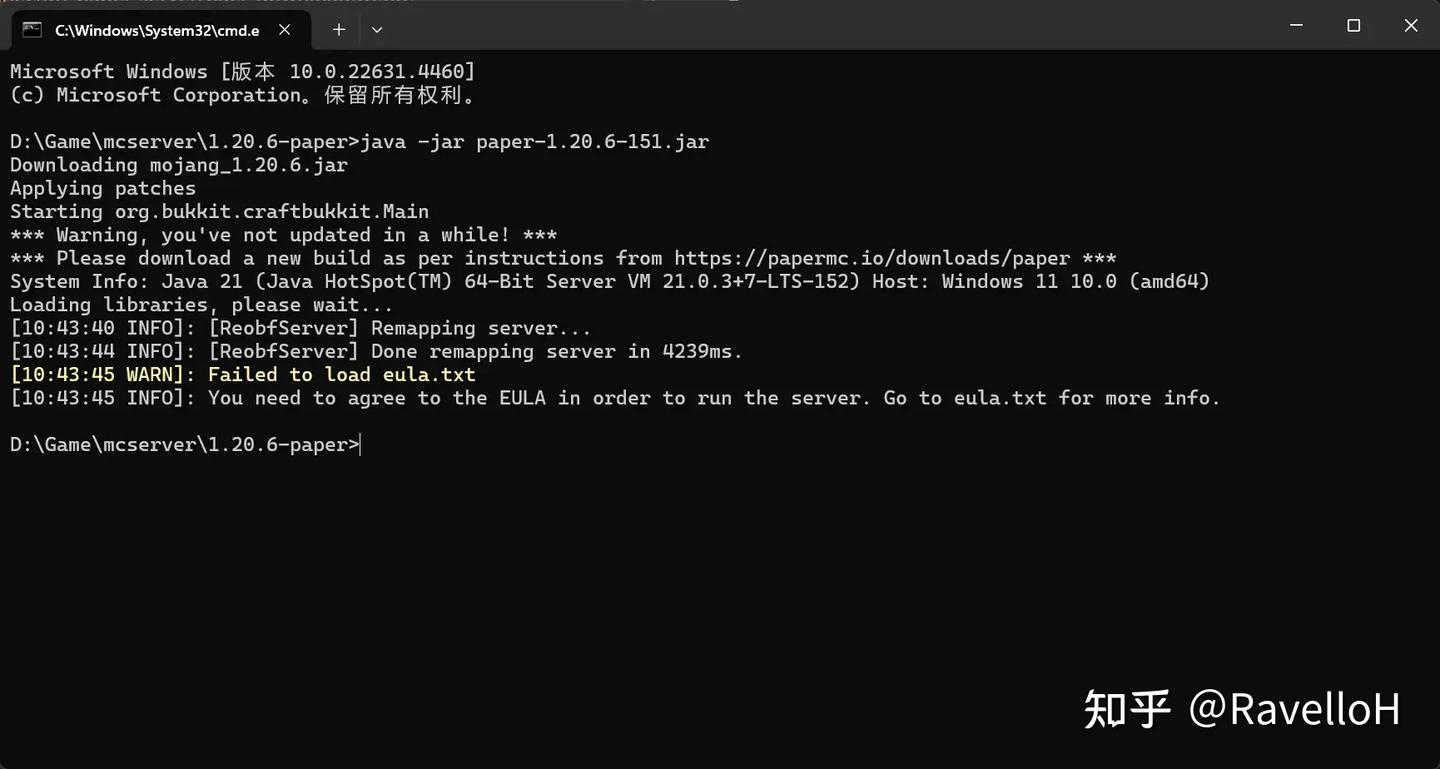Click the Microsoft Windows version line
This screenshot has height=769, width=1440.
click(x=242, y=72)
